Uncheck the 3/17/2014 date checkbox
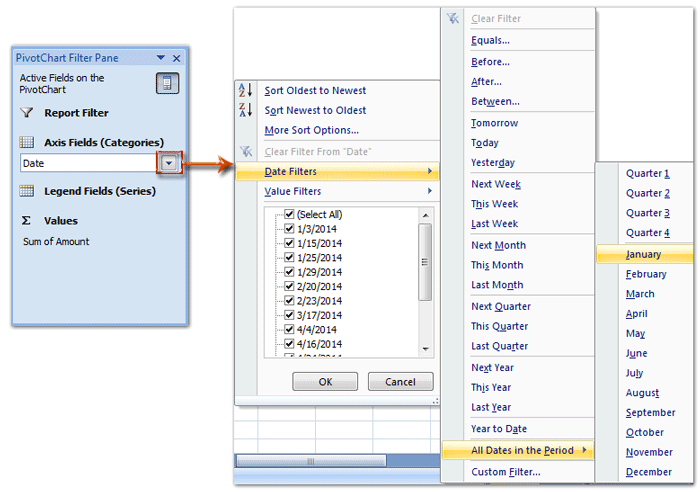Image resolution: width=700 pixels, height=492 pixels. tap(289, 315)
